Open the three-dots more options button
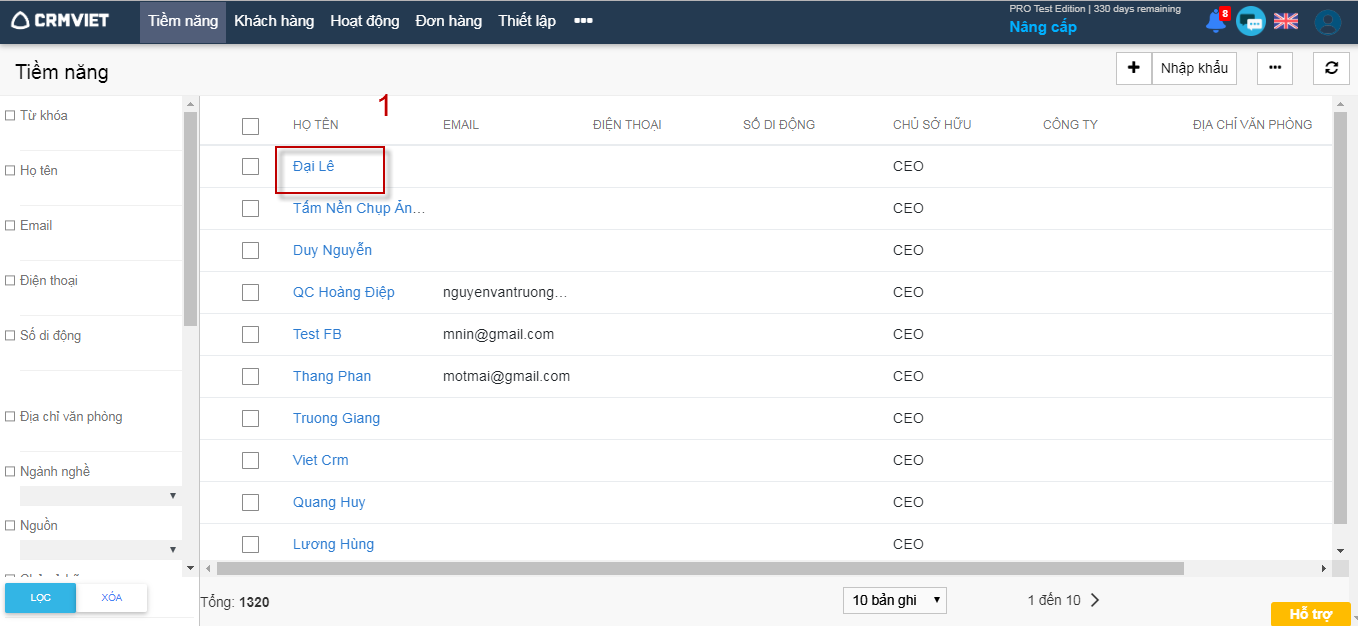Viewport: 1358px width, 626px height. [1274, 68]
